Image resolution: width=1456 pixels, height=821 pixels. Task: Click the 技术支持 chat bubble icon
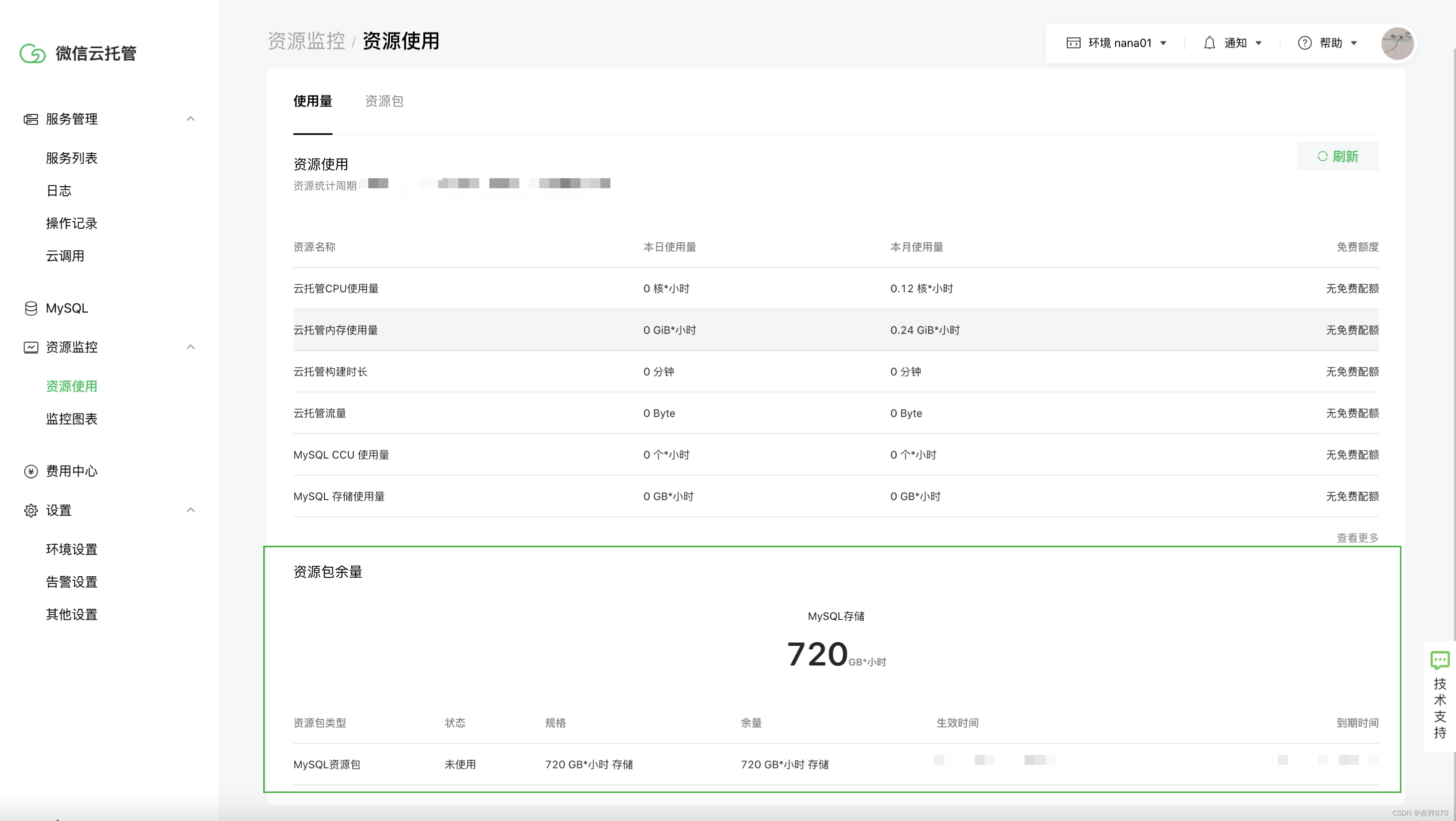[x=1439, y=660]
